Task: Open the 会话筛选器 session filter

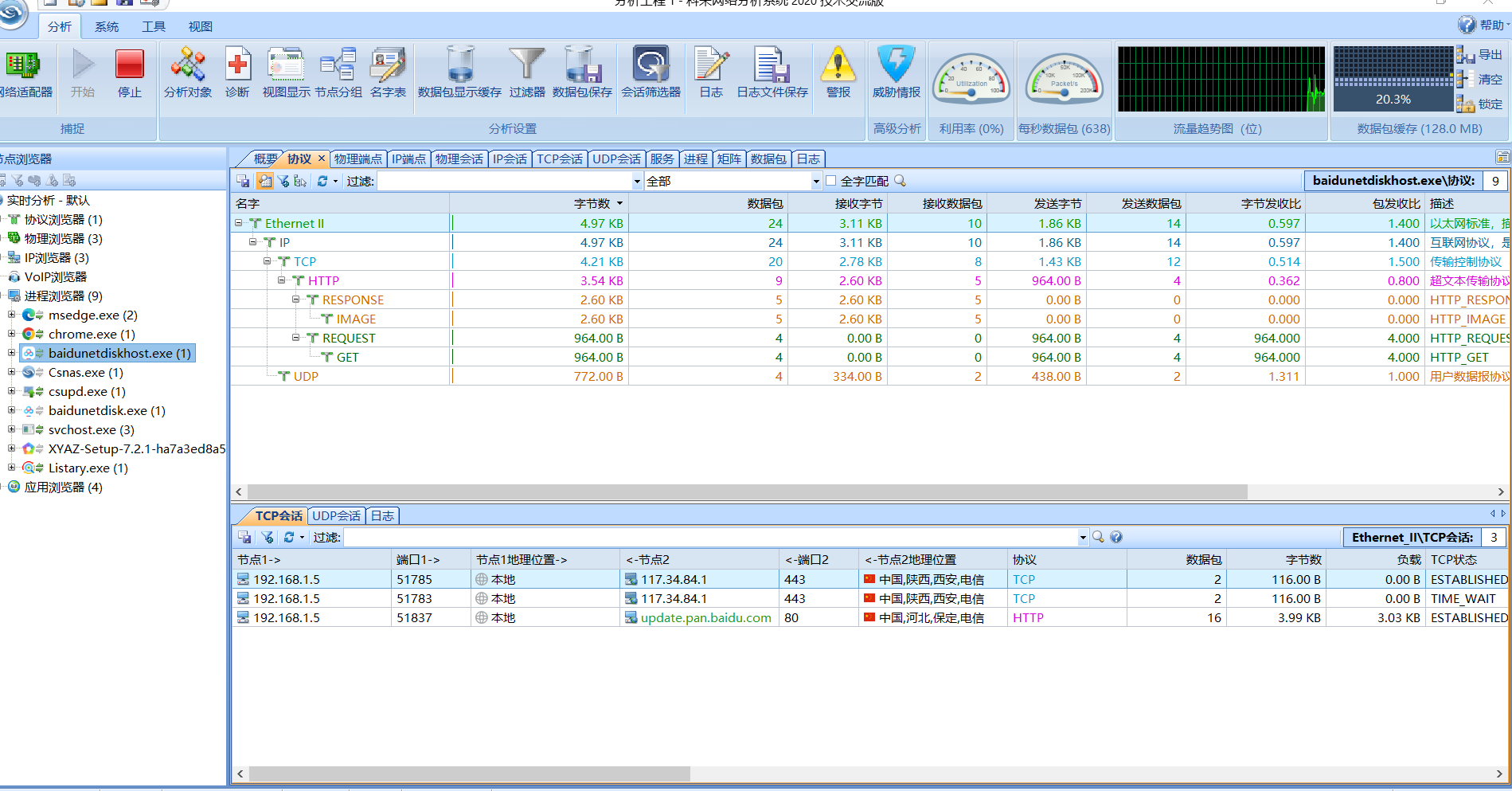Action: pyautogui.click(x=651, y=72)
